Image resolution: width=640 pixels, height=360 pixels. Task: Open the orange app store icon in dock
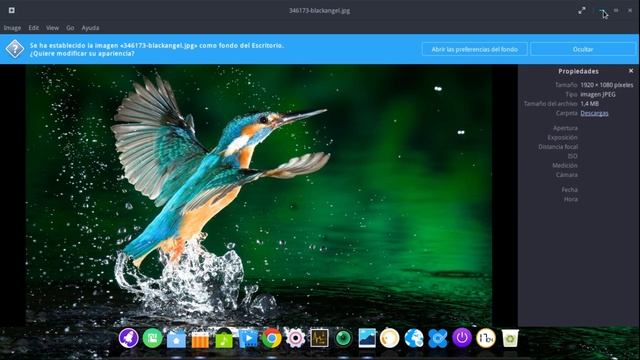pos(200,339)
